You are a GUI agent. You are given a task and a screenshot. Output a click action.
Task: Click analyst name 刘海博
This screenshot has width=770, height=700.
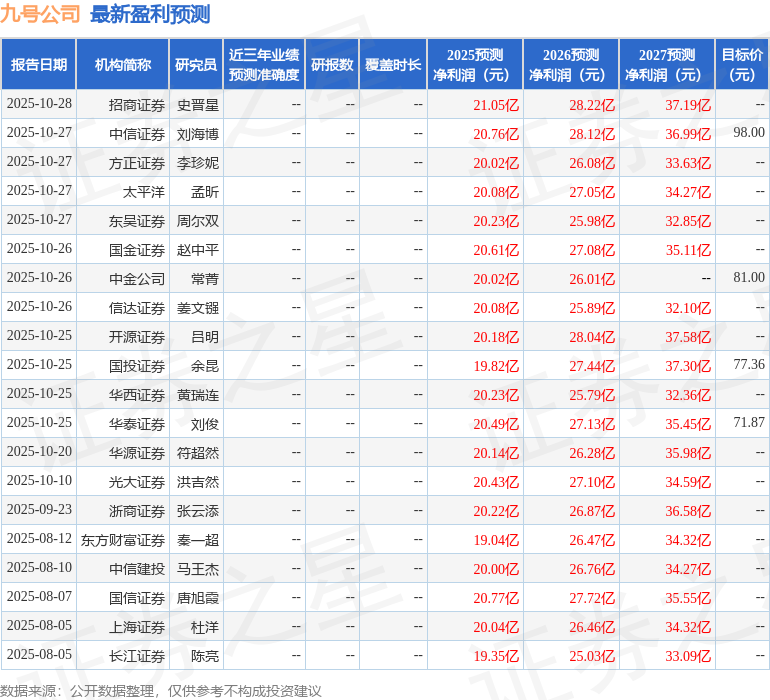click(198, 133)
